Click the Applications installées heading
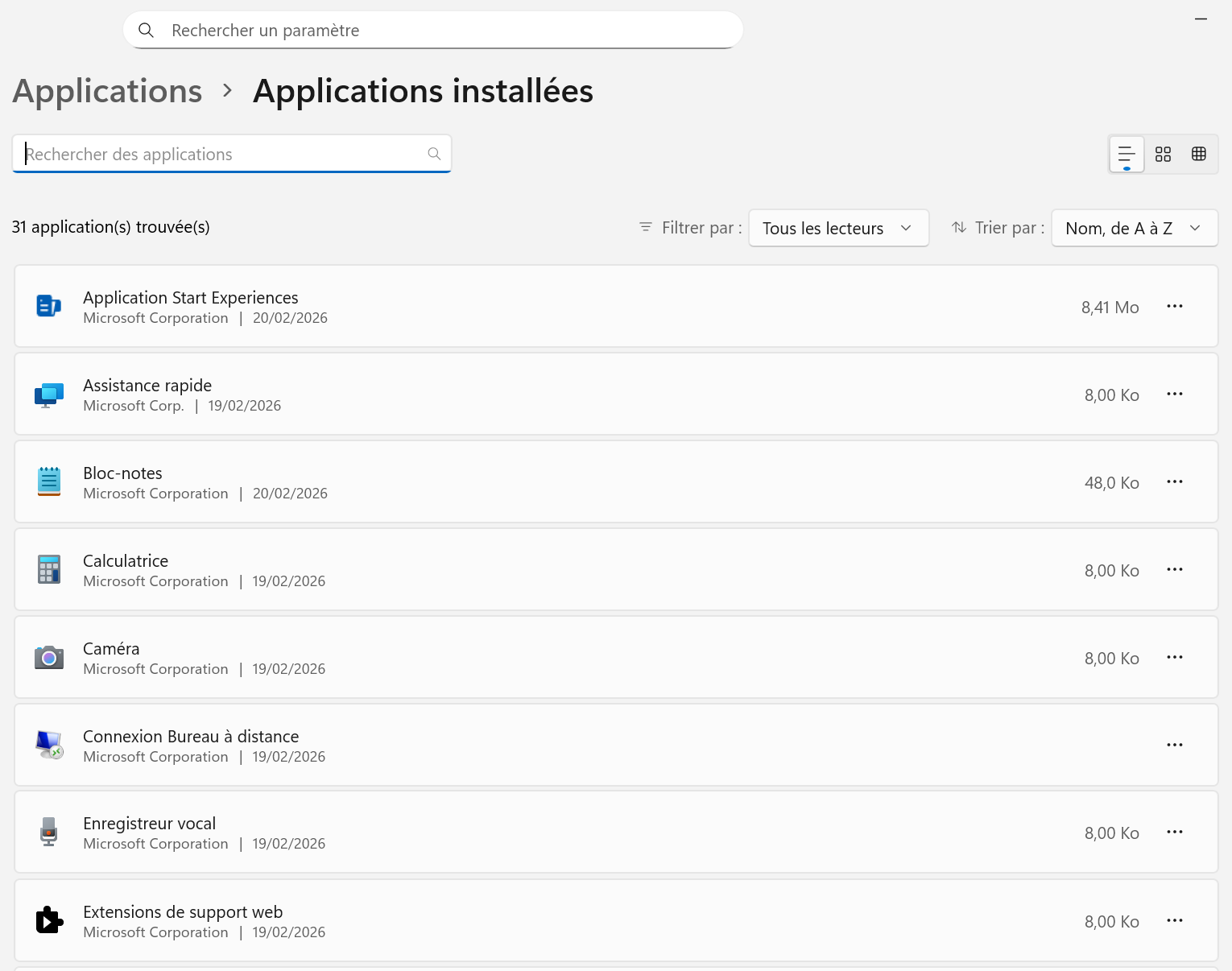The height and width of the screenshot is (971, 1232). click(x=423, y=91)
